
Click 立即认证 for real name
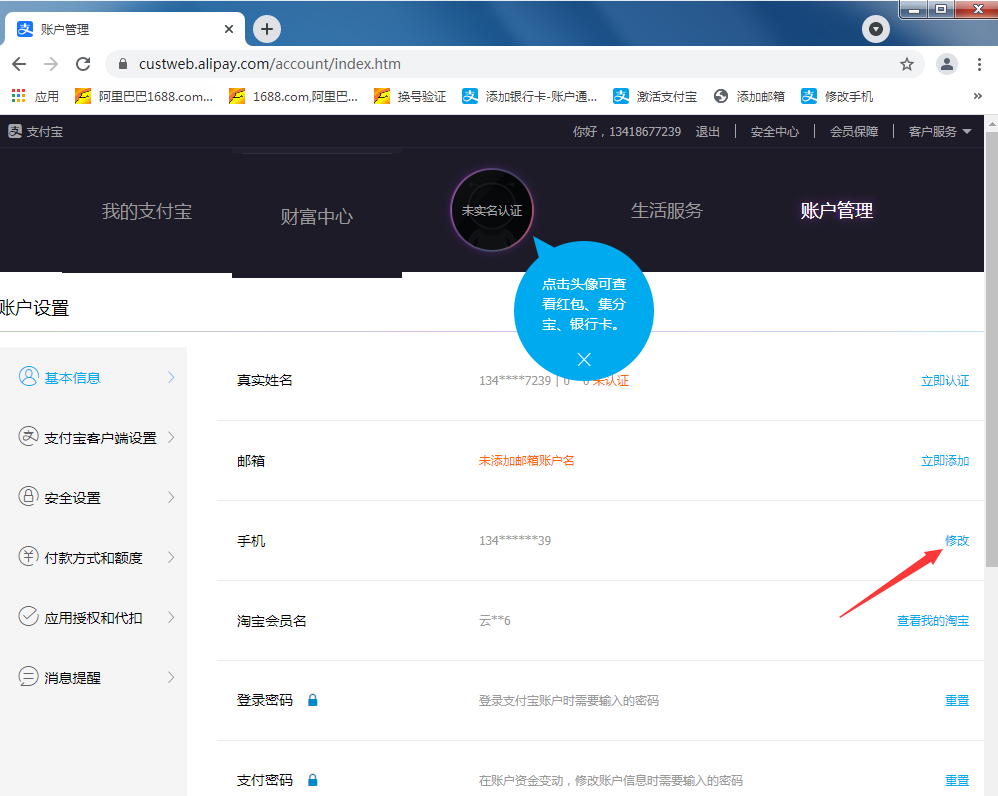[x=945, y=381]
